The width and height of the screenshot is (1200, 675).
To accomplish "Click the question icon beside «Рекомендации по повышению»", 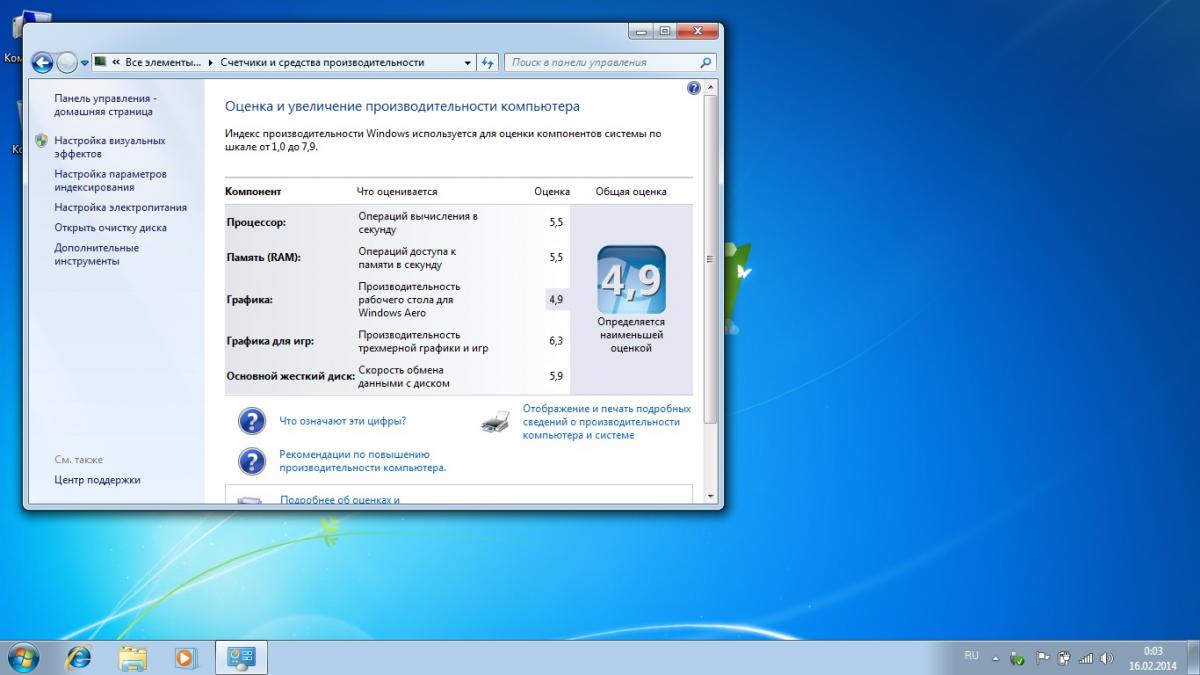I will [251, 460].
